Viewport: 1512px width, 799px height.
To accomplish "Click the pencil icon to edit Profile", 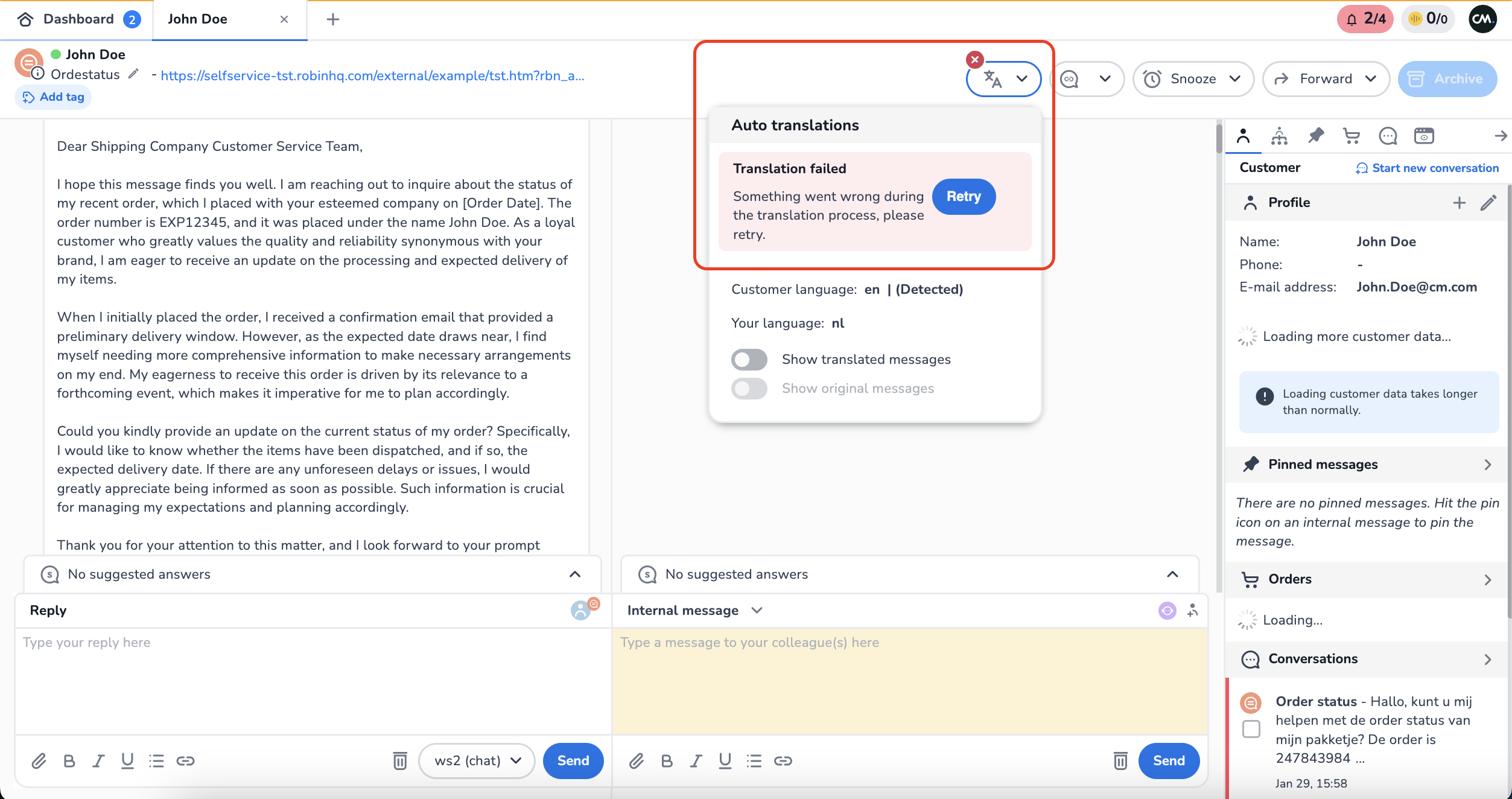I will [1488, 203].
